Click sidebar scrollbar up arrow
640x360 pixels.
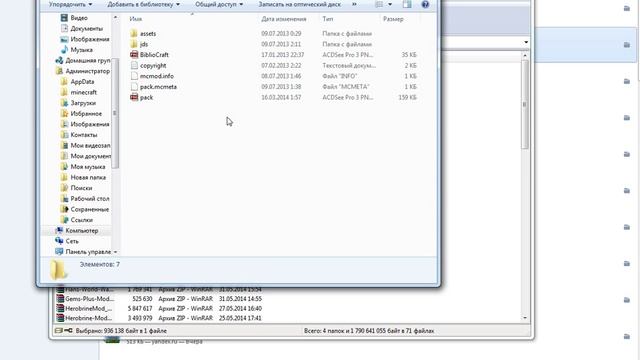115,17
